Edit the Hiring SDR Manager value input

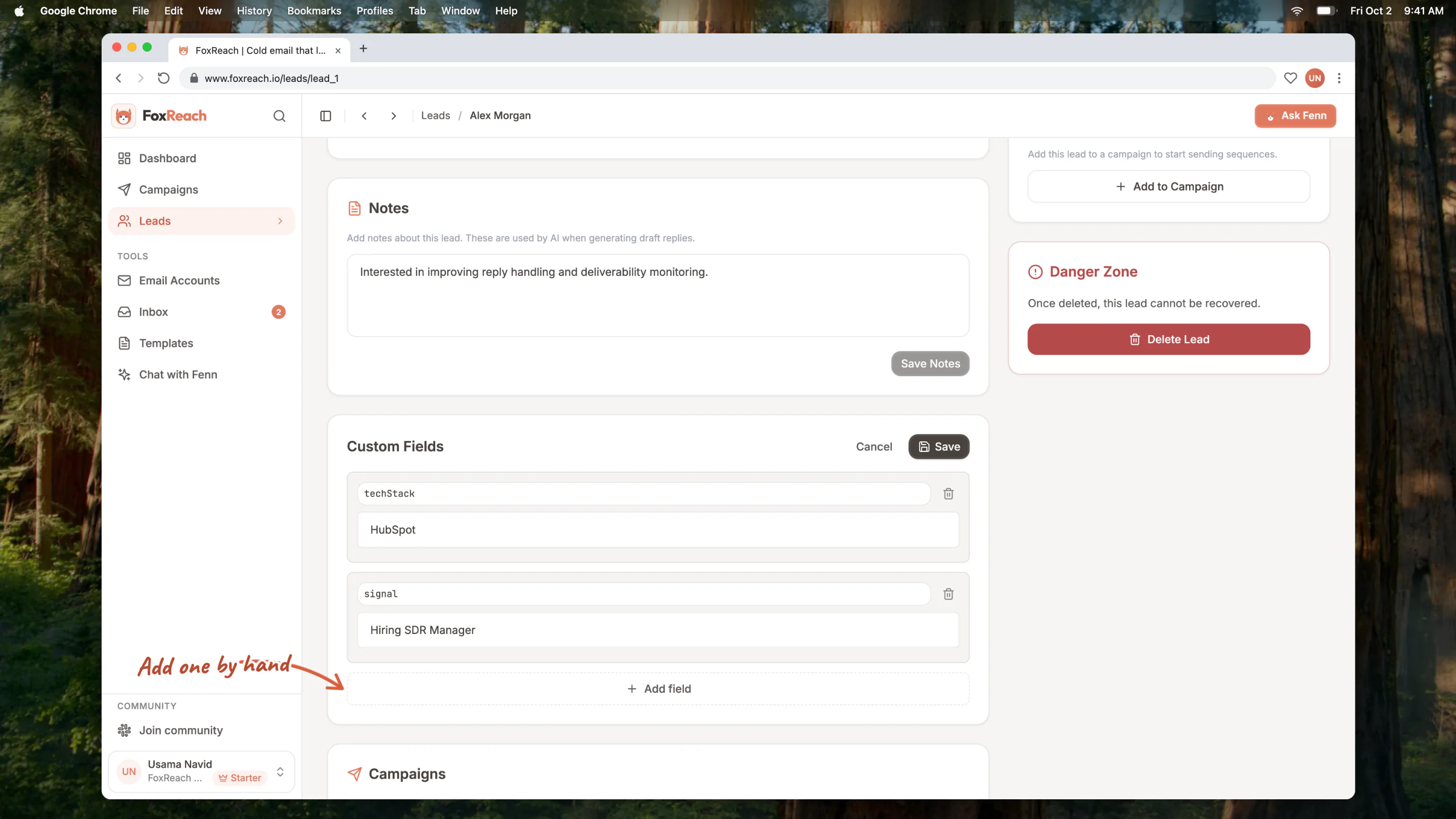coord(658,630)
